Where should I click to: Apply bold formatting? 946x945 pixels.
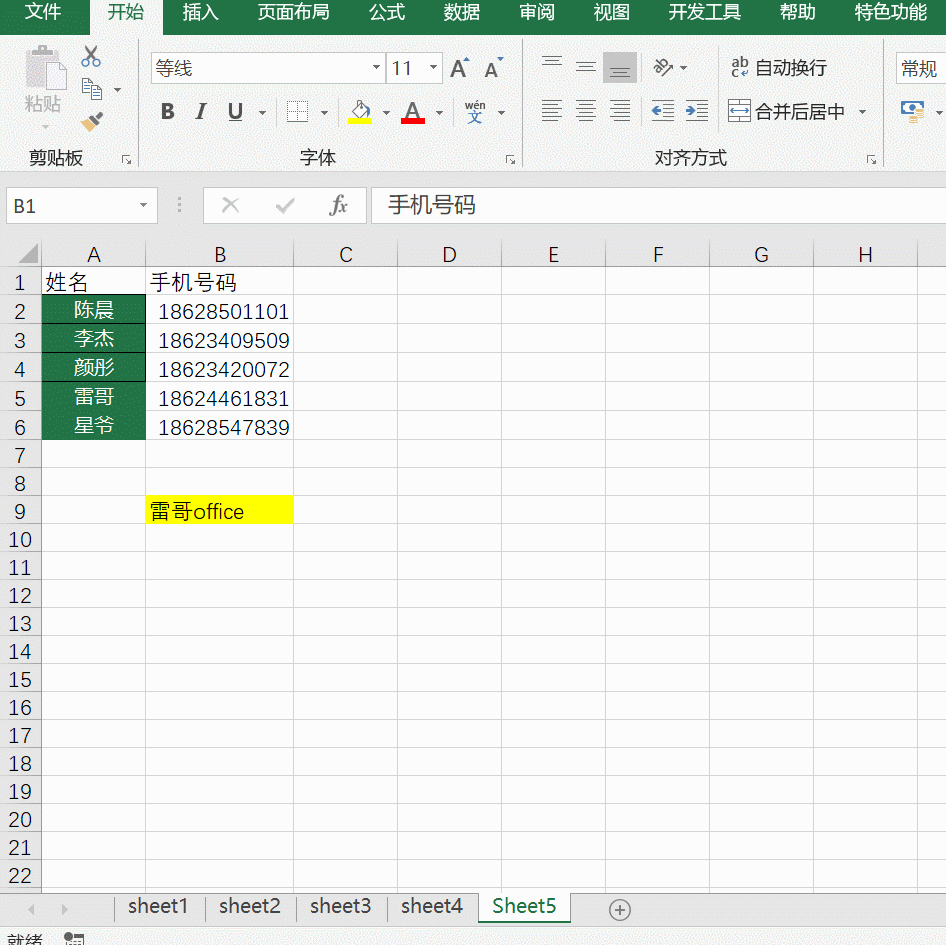(x=167, y=111)
